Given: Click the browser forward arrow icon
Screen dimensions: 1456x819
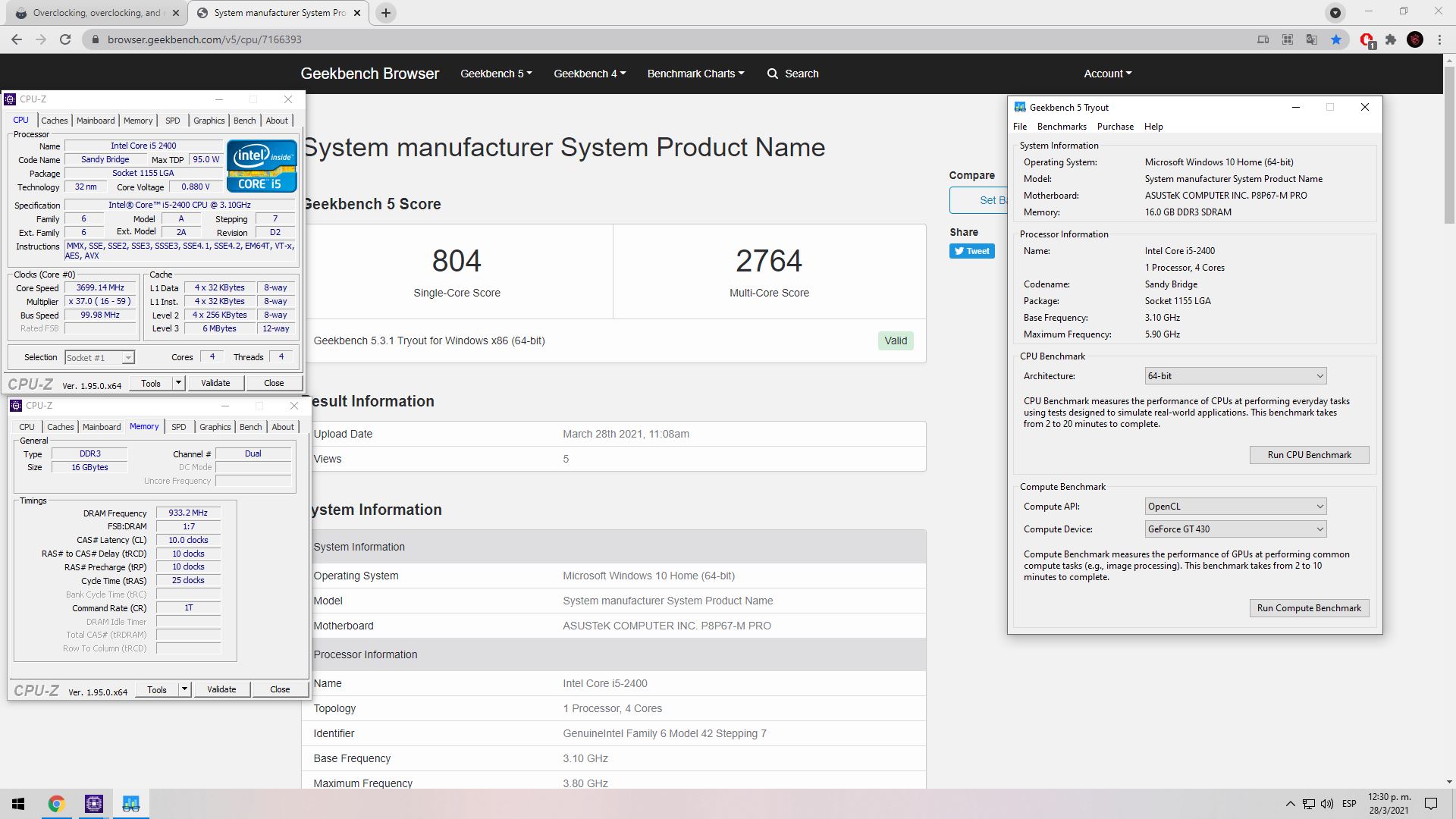Looking at the screenshot, I should tap(41, 39).
